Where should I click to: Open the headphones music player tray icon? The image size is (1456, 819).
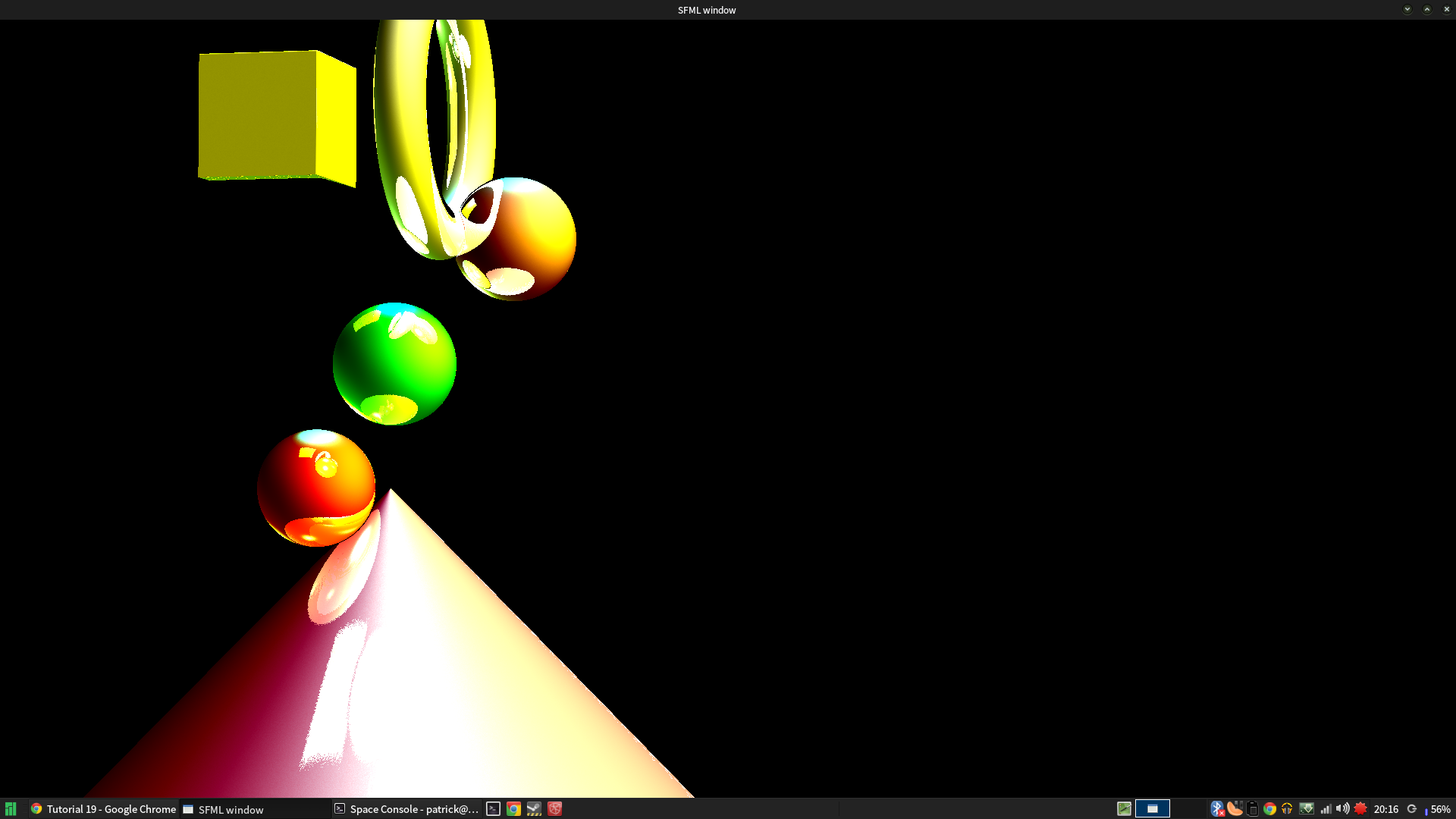click(1287, 809)
